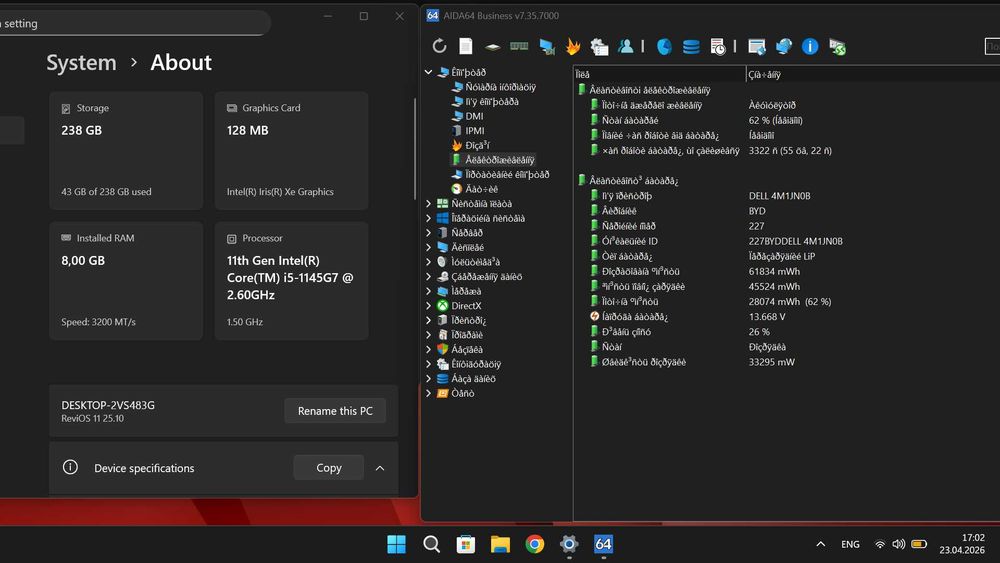Open File Explorer from the taskbar
The image size is (1000, 563).
500,545
